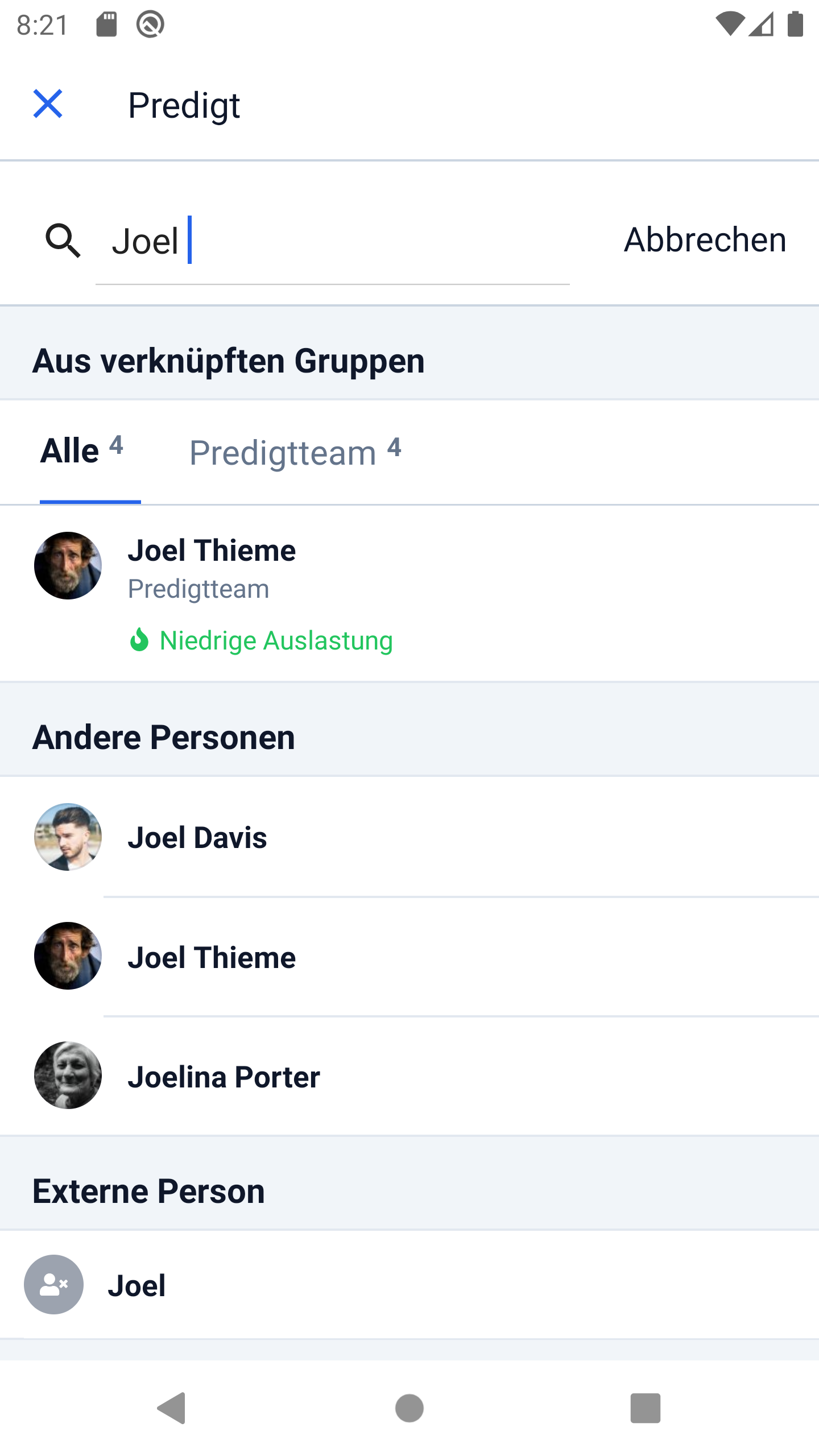The width and height of the screenshot is (819, 1456).
Task: Tap Joelina Porter's black-and-white avatar
Action: pyautogui.click(x=68, y=1075)
